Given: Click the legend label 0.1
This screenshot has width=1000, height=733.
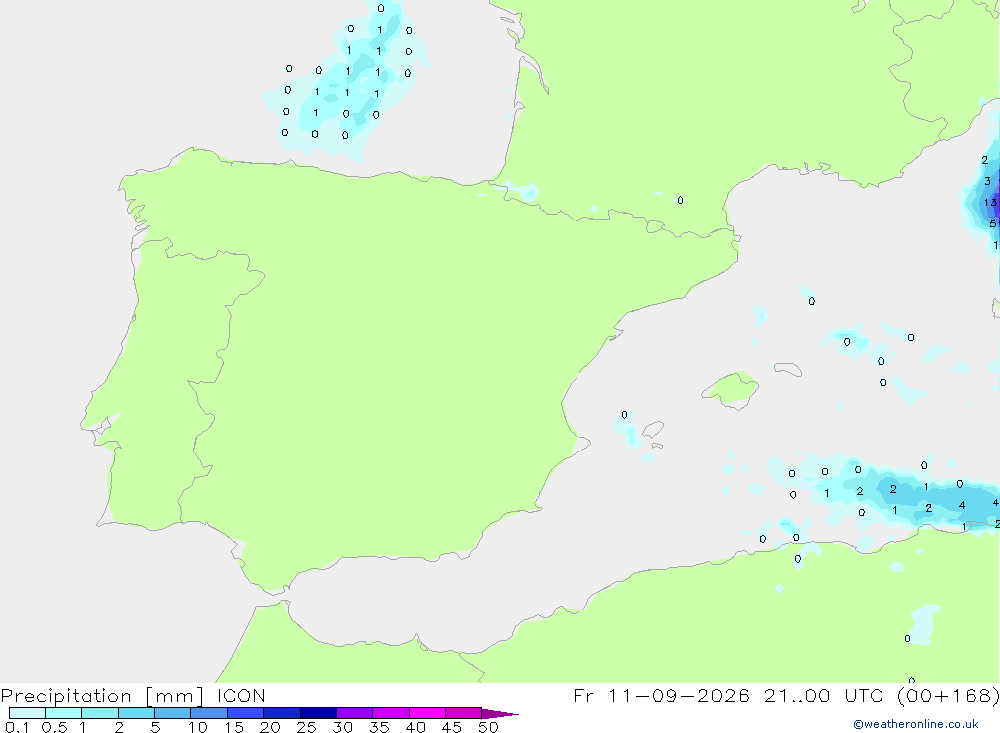Looking at the screenshot, I should pos(17,727).
